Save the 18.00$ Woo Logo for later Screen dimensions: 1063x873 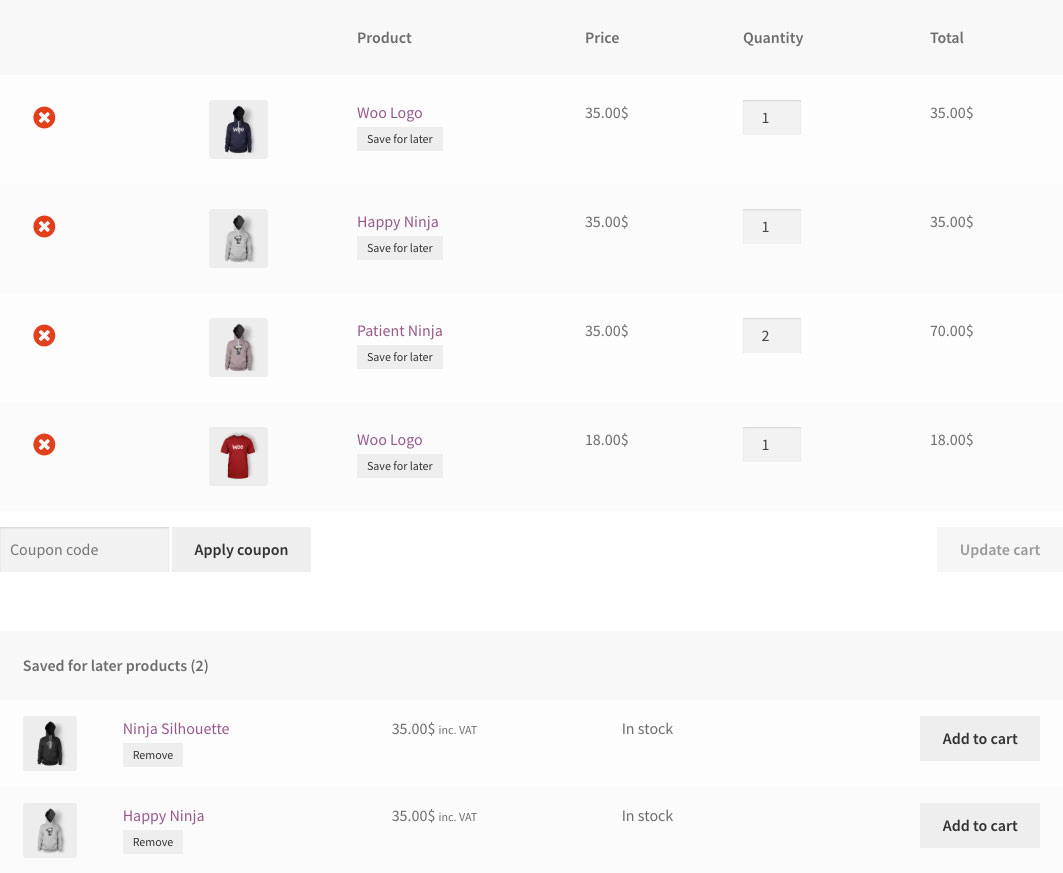pyautogui.click(x=399, y=466)
